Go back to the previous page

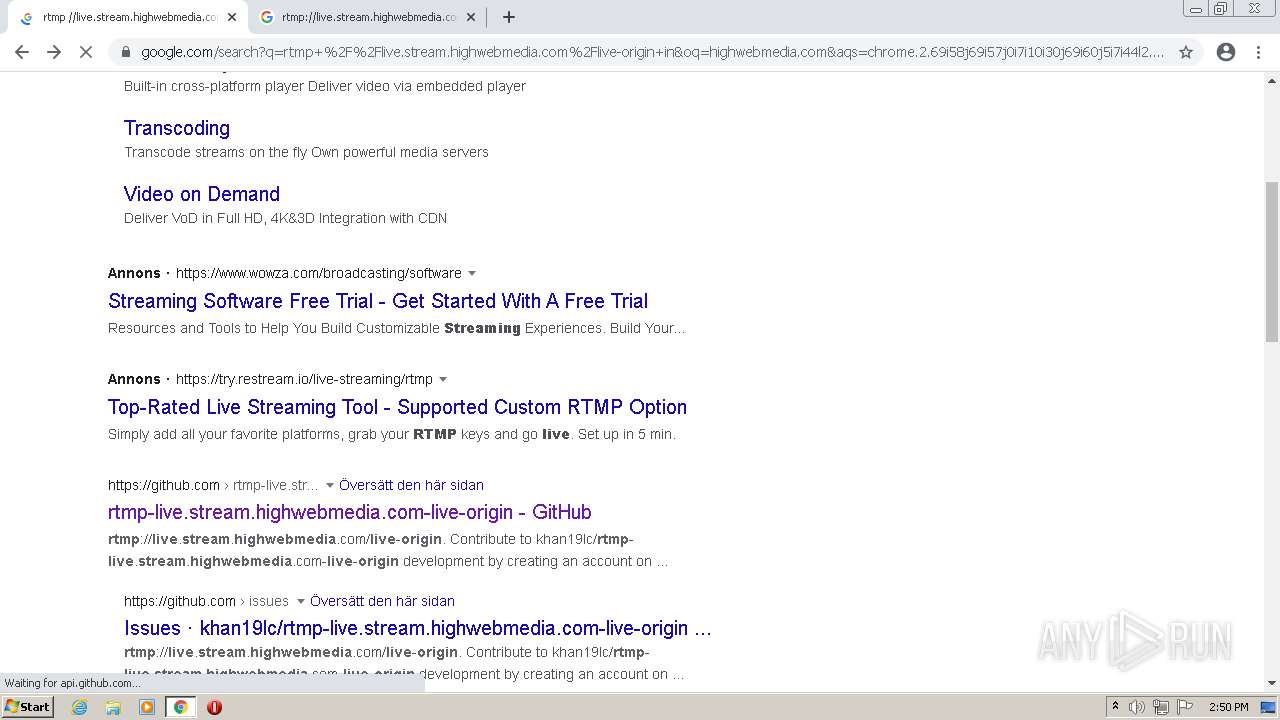point(22,52)
